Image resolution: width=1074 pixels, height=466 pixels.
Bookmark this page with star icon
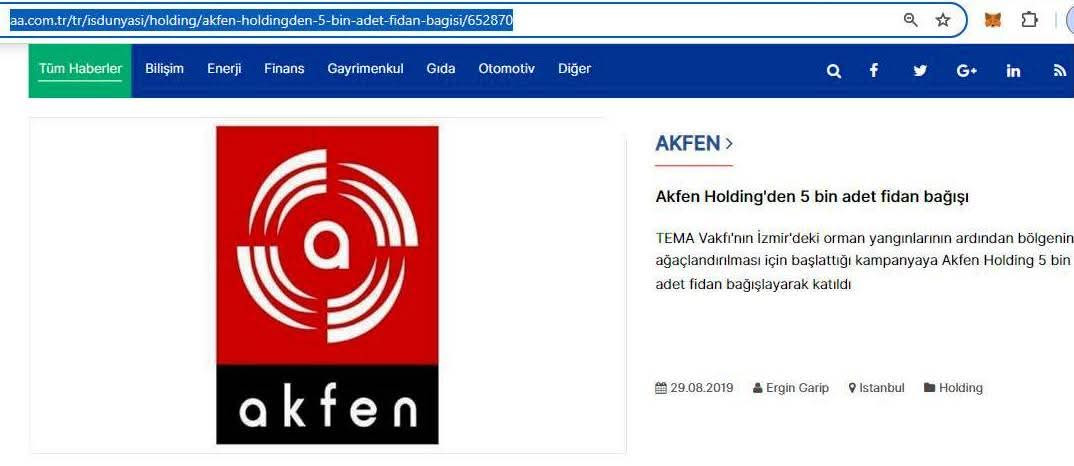(x=943, y=20)
